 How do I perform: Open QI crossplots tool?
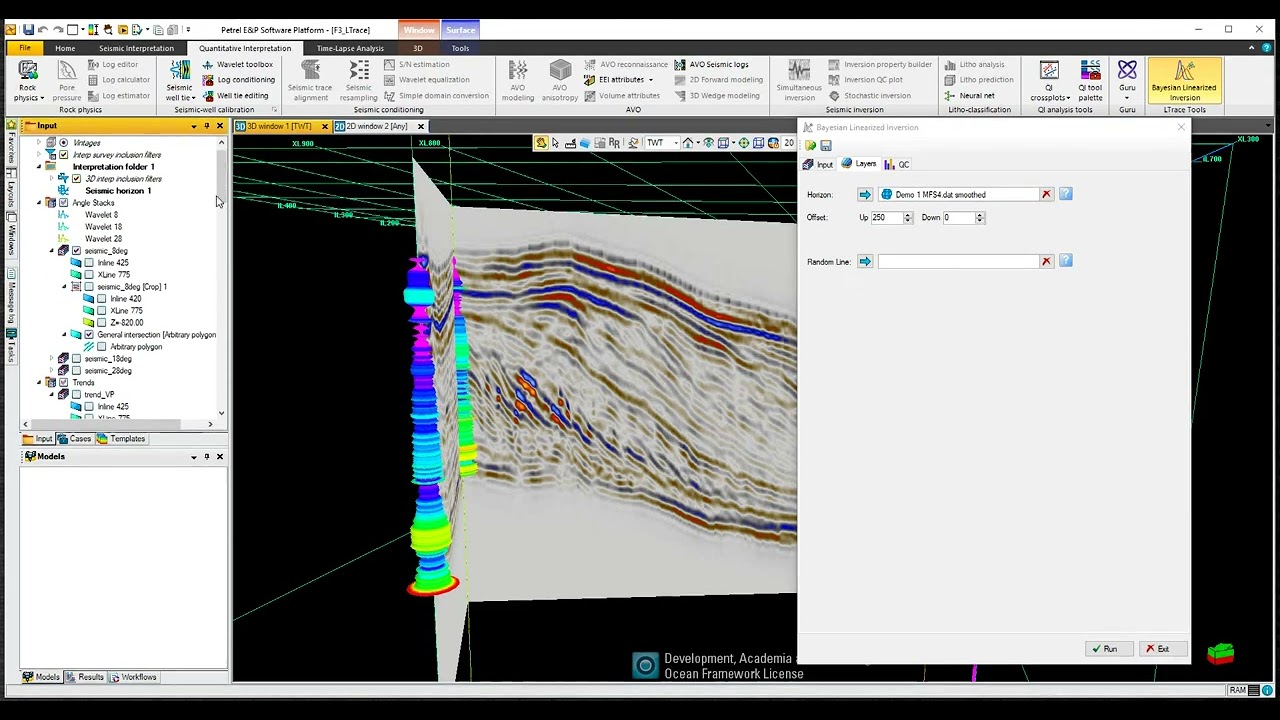tap(1049, 80)
